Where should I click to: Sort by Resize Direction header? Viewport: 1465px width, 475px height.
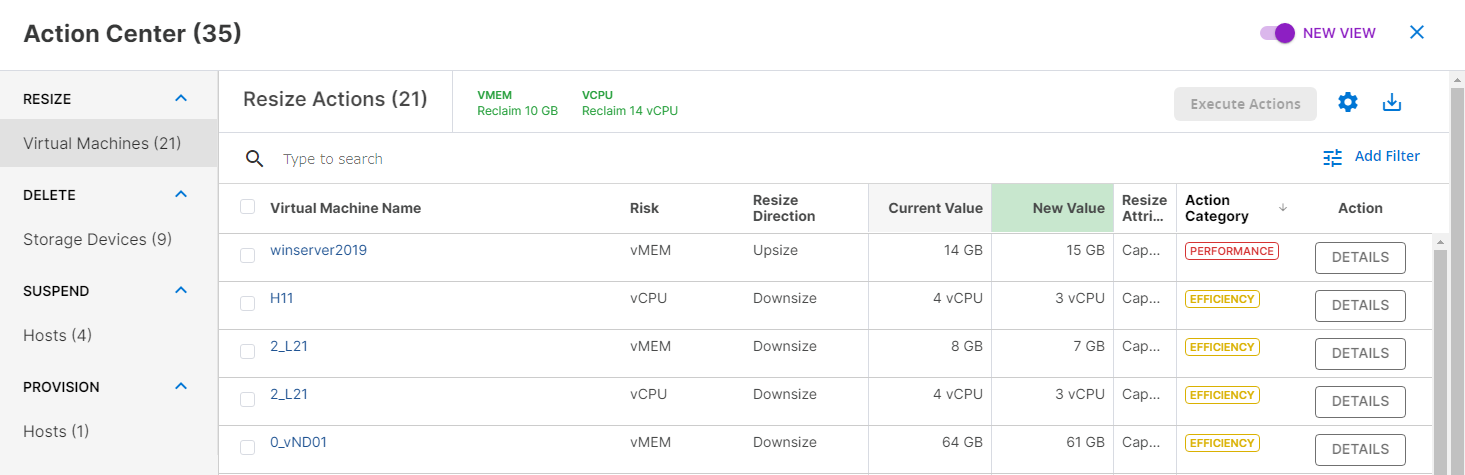point(784,208)
